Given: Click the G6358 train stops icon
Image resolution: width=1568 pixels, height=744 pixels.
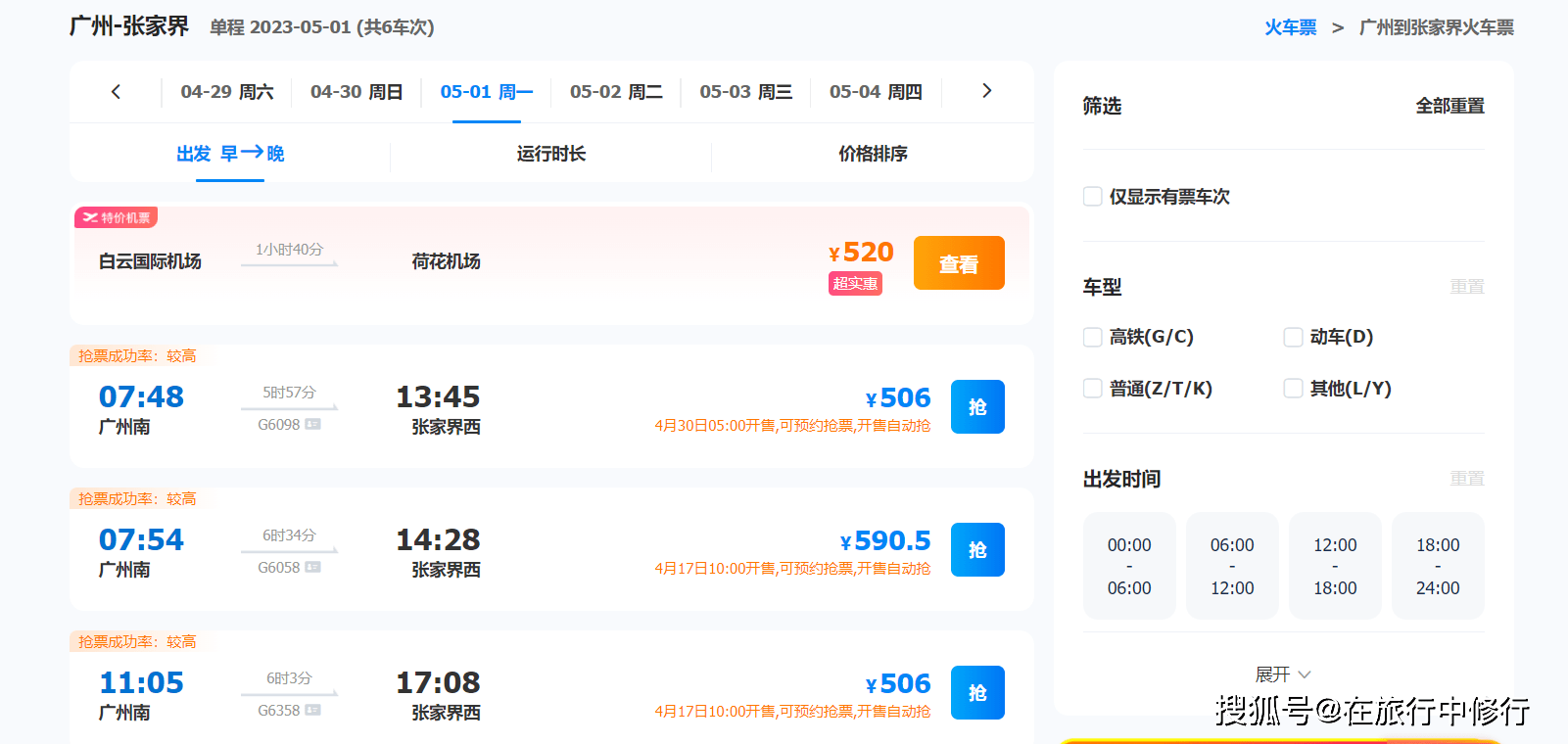Looking at the screenshot, I should [313, 711].
